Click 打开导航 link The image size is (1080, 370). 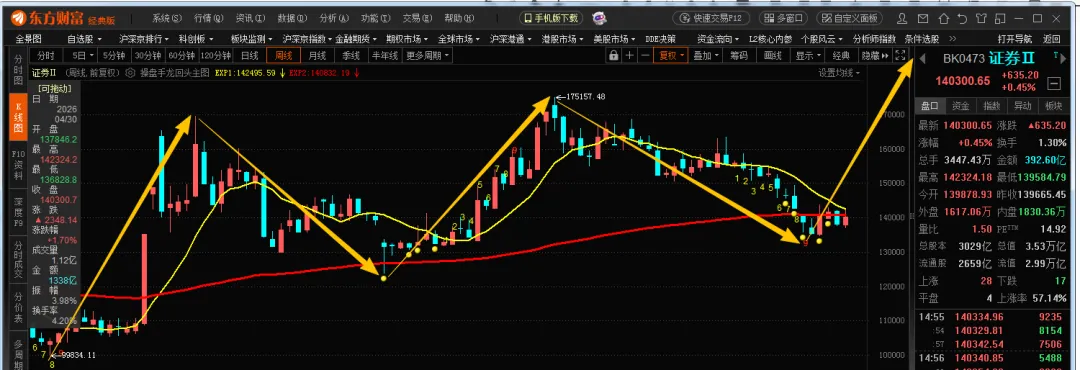tap(1015, 39)
